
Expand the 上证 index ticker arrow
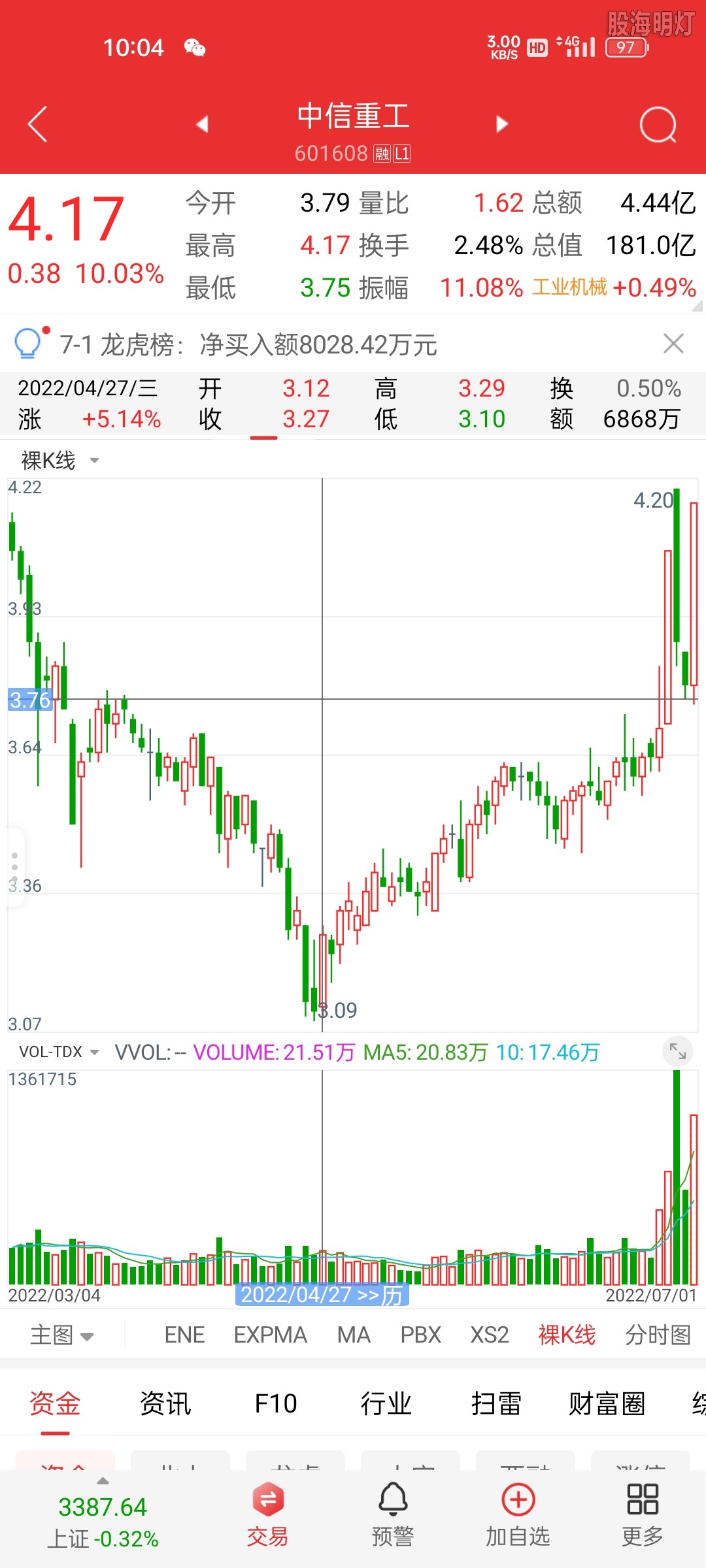click(x=103, y=1481)
